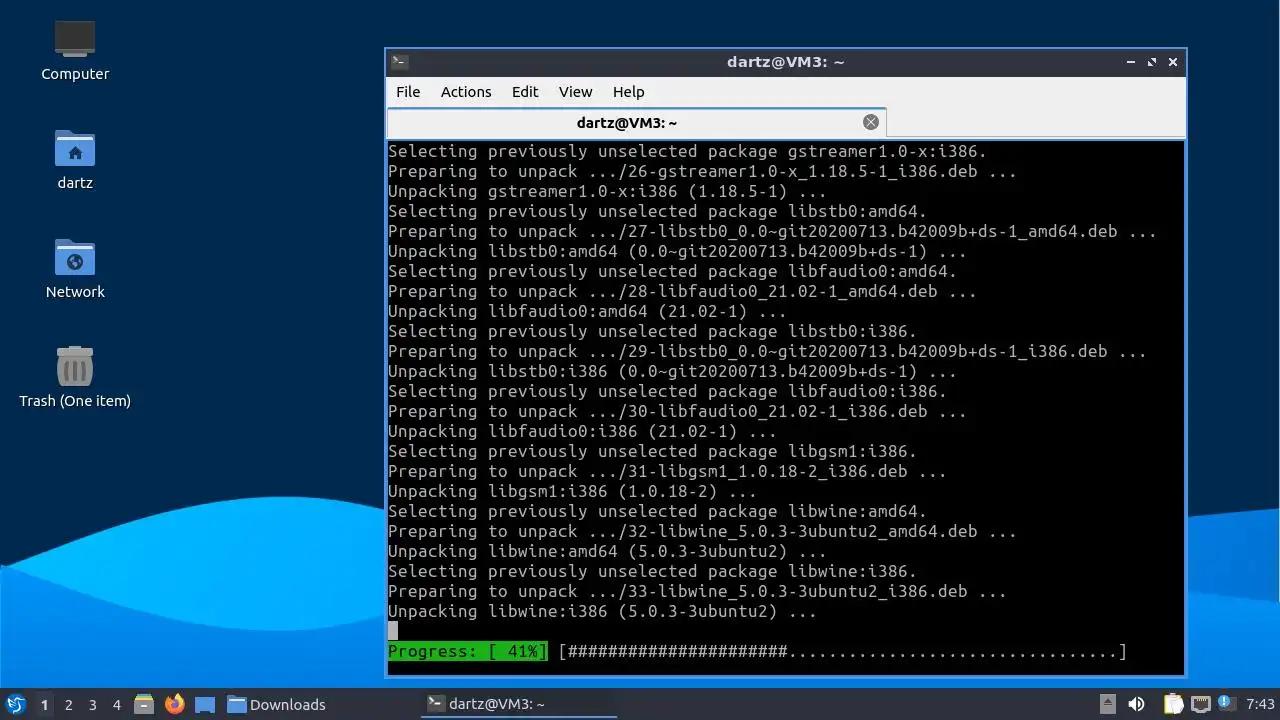The height and width of the screenshot is (720, 1280).
Task: Switch to workspace 3
Action: (92, 704)
